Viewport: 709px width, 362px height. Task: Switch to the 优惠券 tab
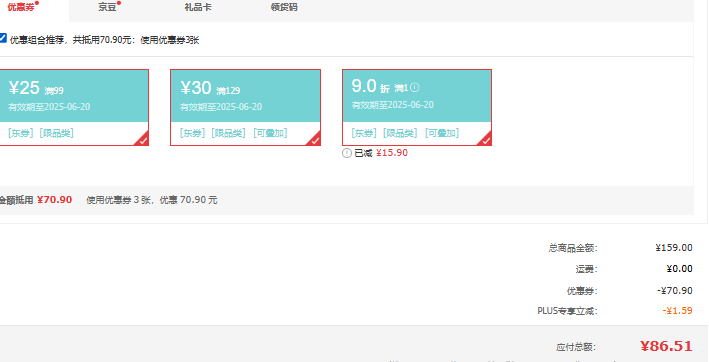click(x=21, y=7)
